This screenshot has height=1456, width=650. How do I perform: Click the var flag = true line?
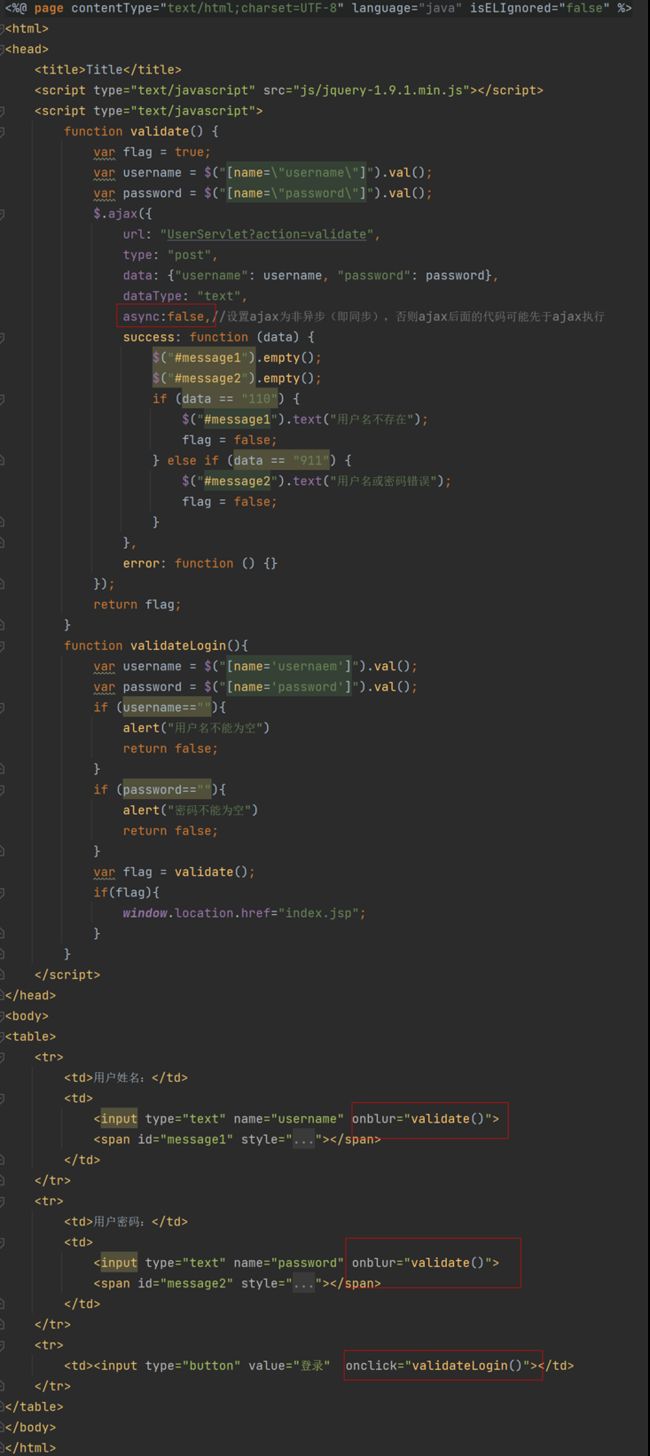[x=152, y=152]
